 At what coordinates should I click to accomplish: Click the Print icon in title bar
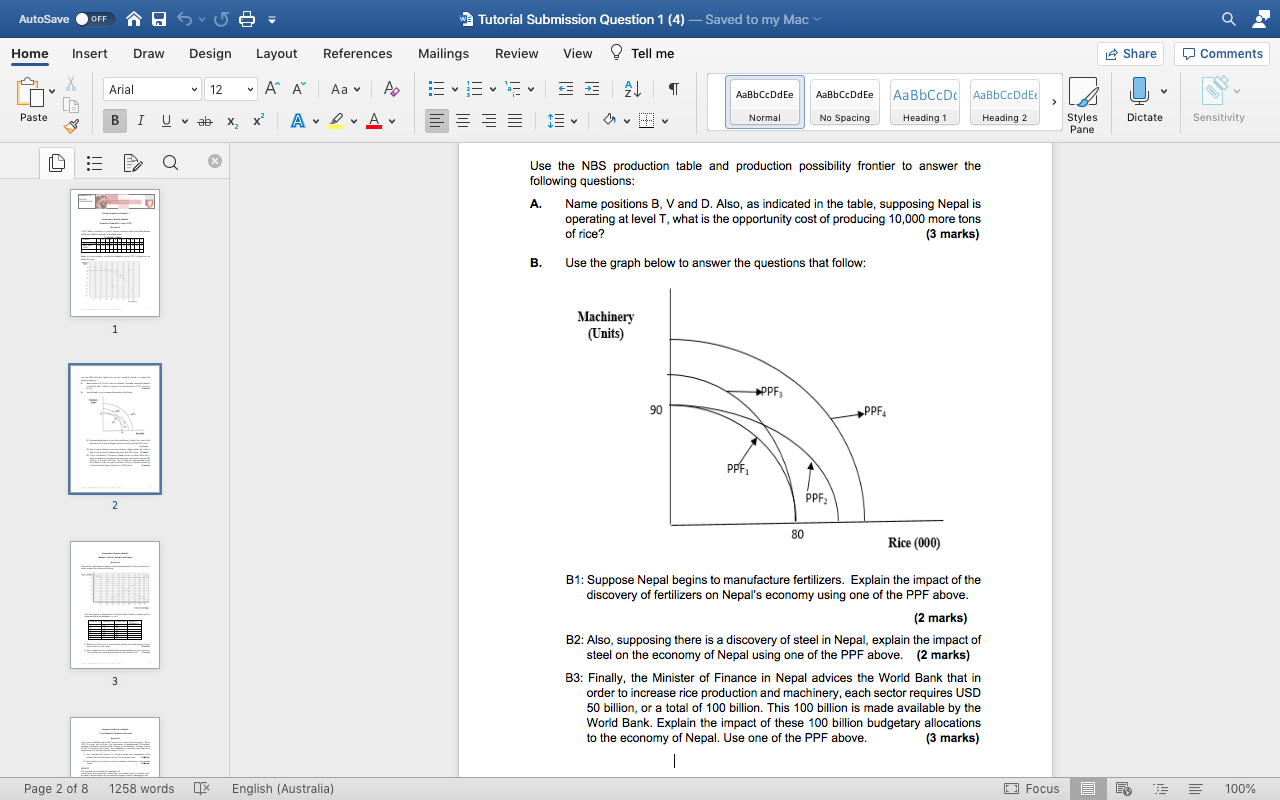(x=247, y=19)
